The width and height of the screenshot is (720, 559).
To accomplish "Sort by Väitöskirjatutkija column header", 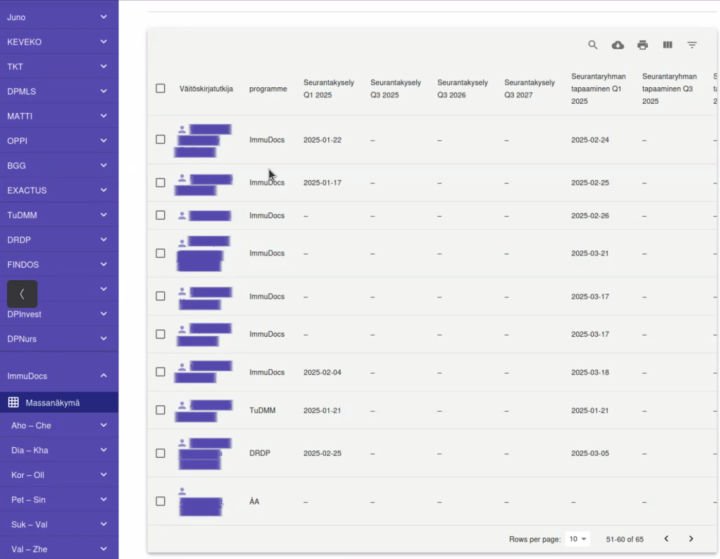I will point(206,88).
